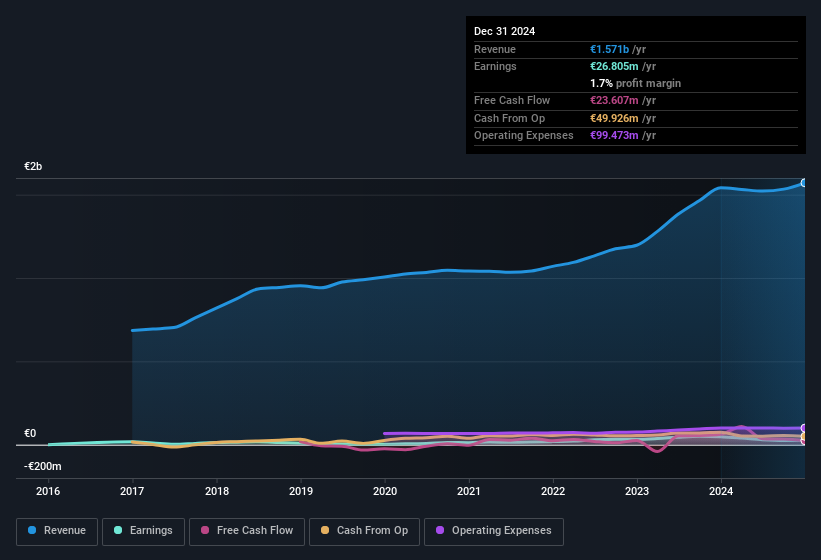Click the 1.7% profit margin text

point(636,83)
